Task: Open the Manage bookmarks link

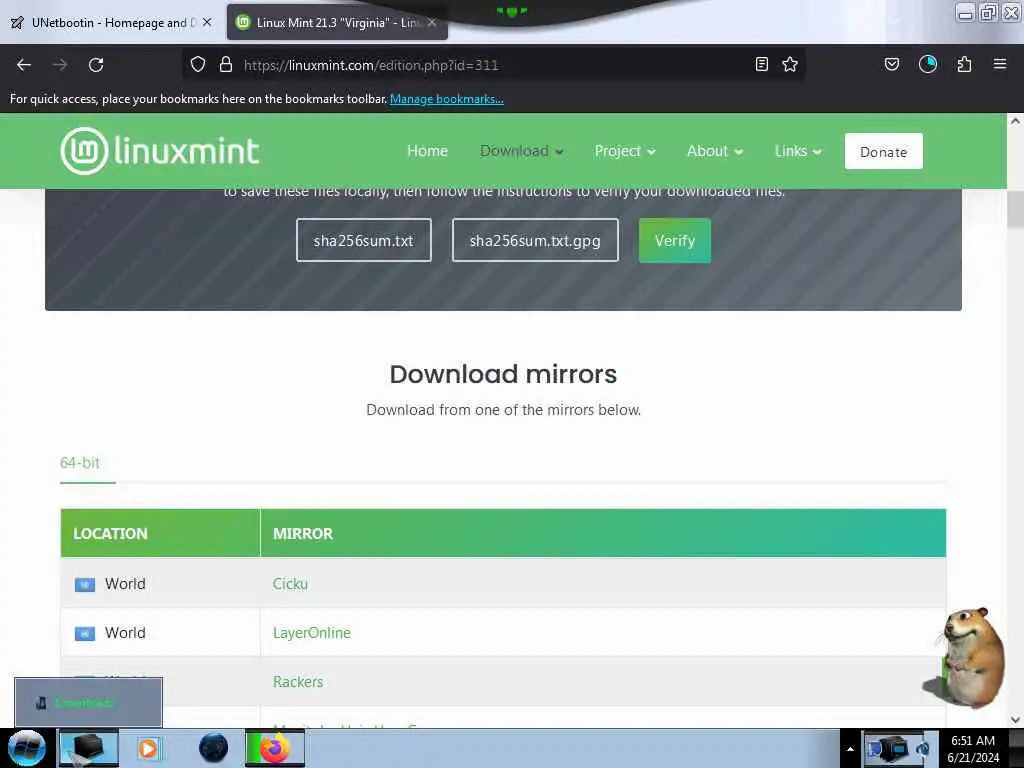Action: coord(447,99)
